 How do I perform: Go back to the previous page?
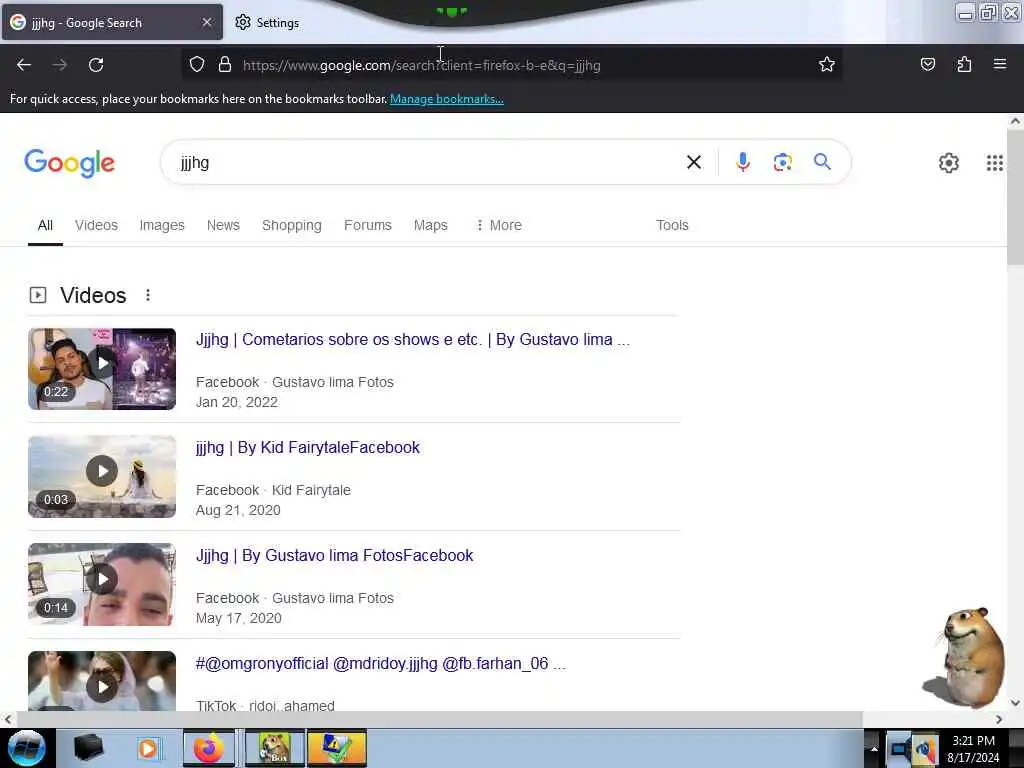click(24, 65)
